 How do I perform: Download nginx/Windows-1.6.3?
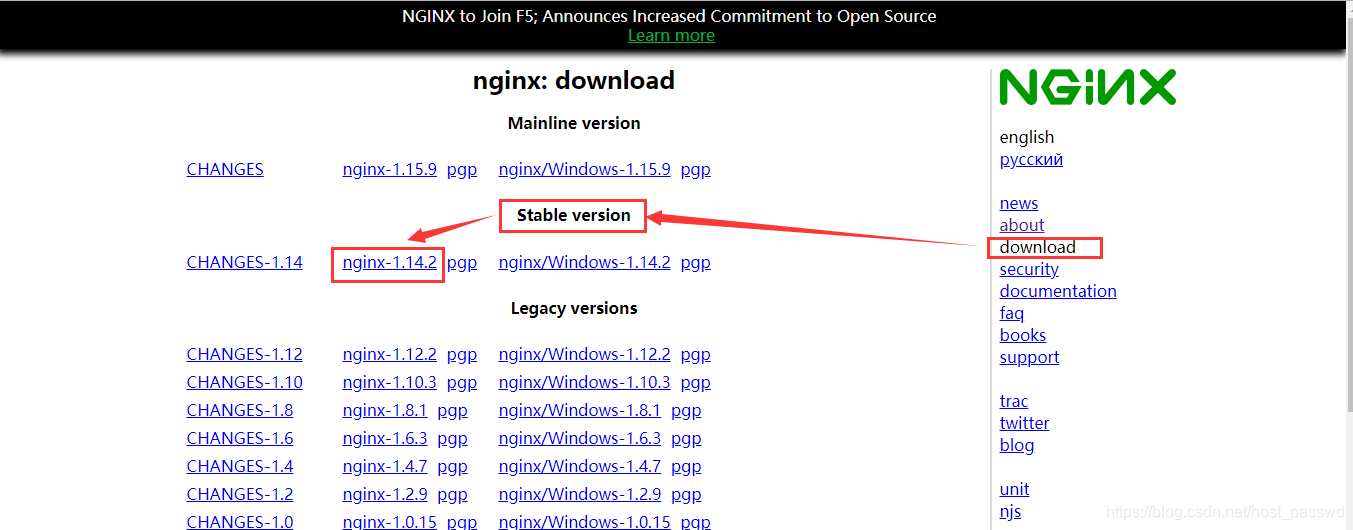(x=580, y=438)
